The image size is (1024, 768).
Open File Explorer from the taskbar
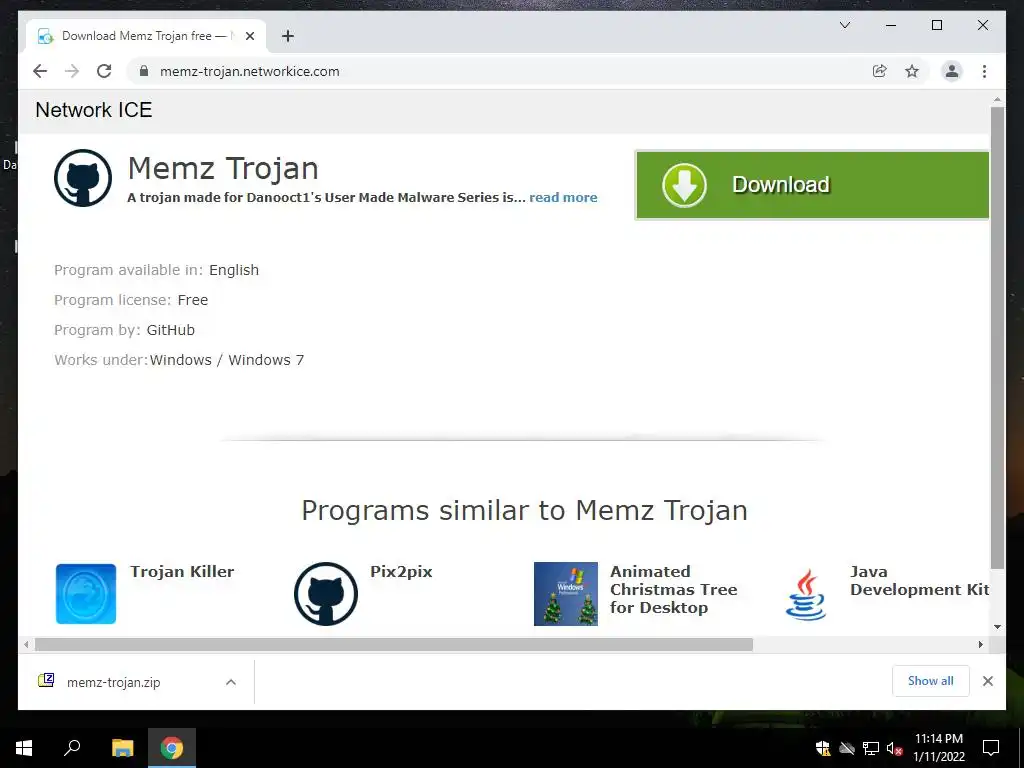122,748
